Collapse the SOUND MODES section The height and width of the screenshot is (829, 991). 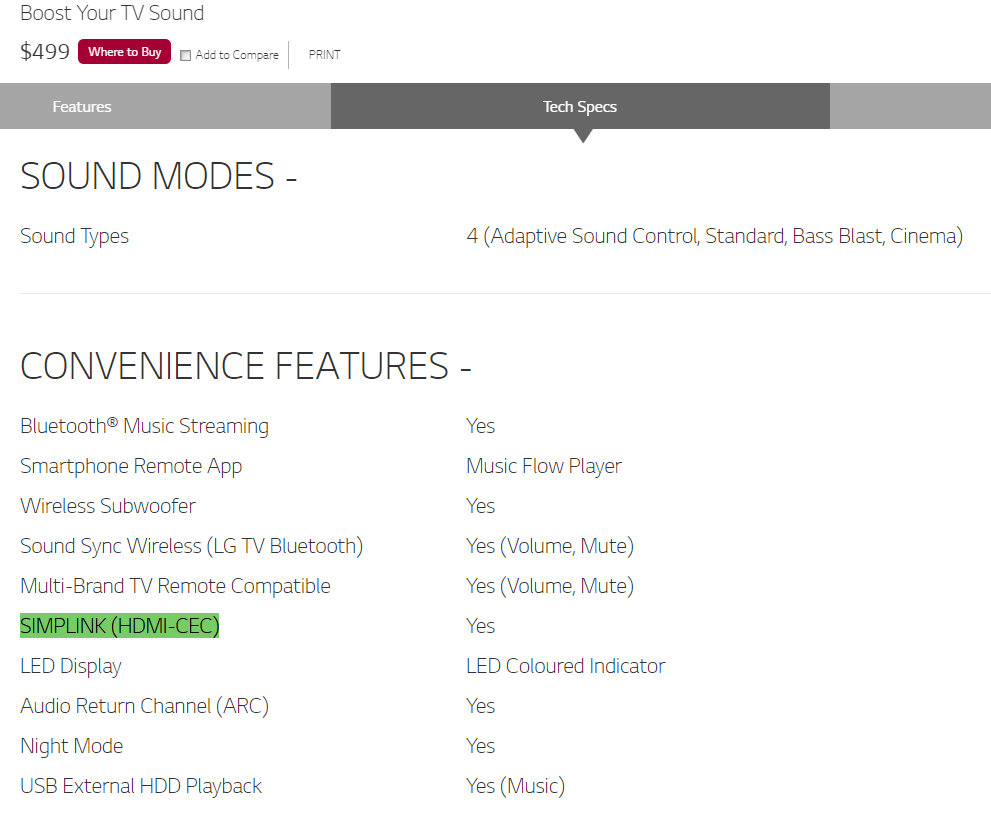(x=158, y=177)
